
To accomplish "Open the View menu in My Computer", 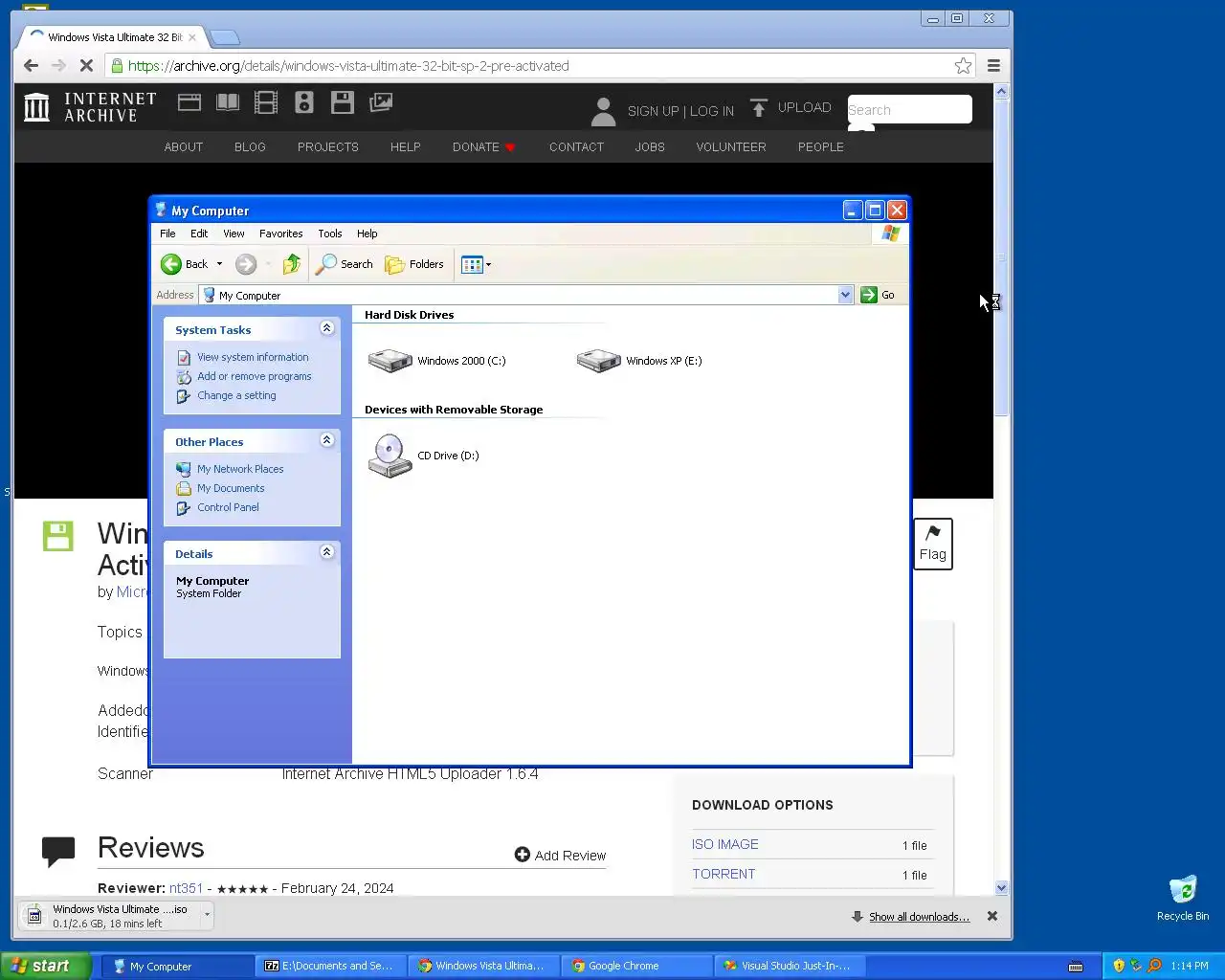I will [x=234, y=234].
